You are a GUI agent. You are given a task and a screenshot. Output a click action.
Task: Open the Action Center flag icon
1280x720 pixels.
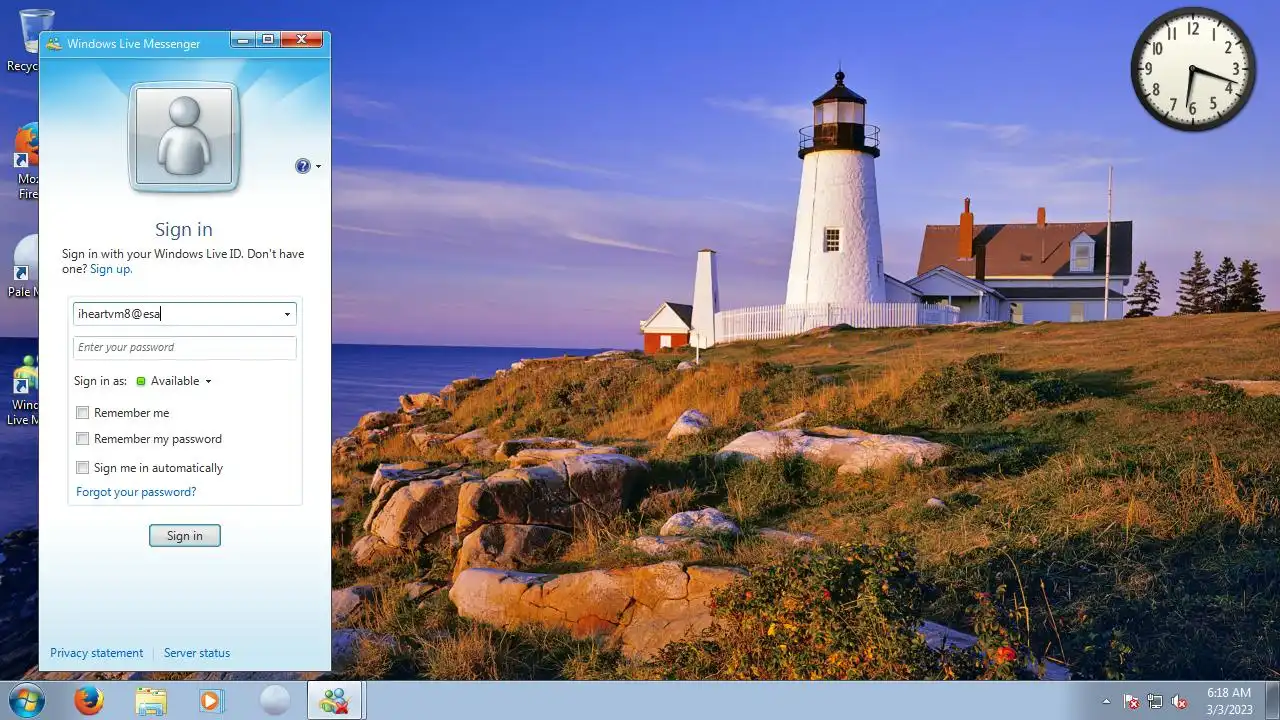click(x=1132, y=701)
